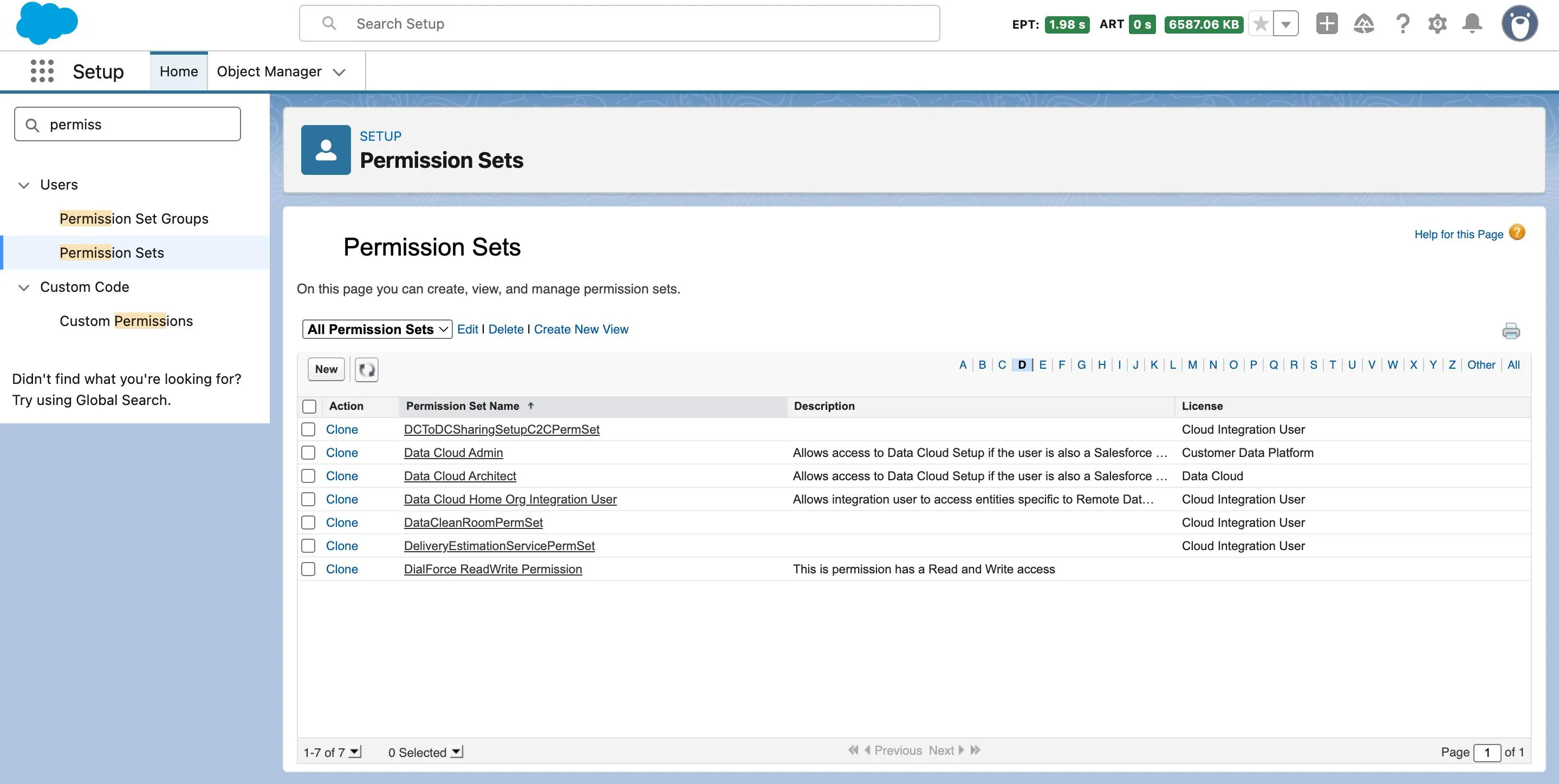Image resolution: width=1559 pixels, height=784 pixels.
Task: Click the Page number input field
Action: tap(1486, 752)
